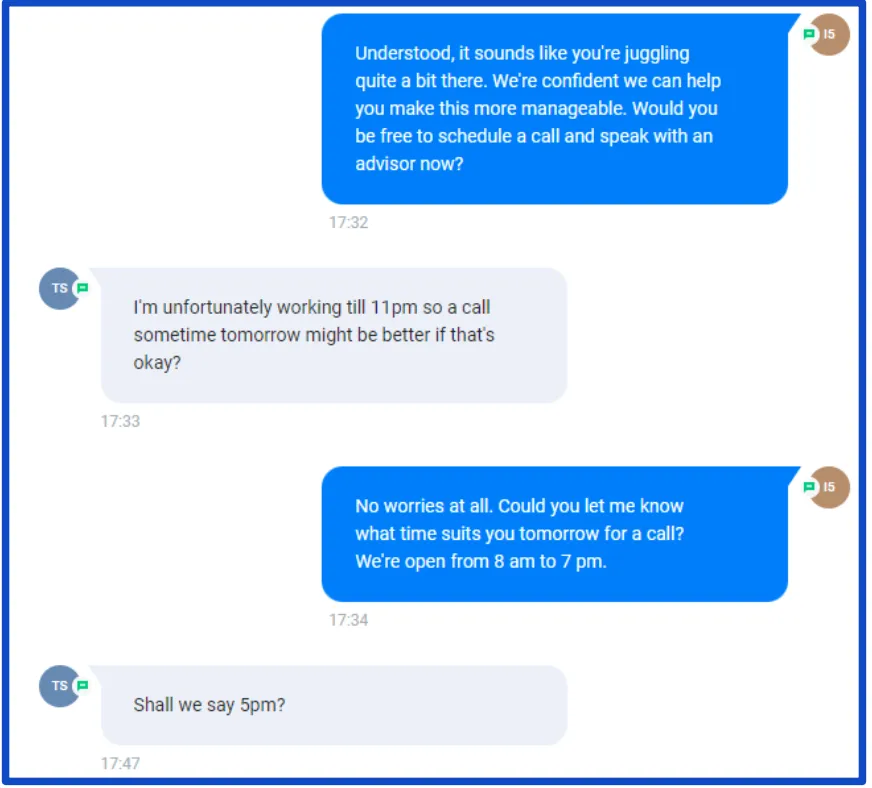Click green chat badge on top I5 avatar
Viewport: 872px width, 788px height.
coord(809,34)
